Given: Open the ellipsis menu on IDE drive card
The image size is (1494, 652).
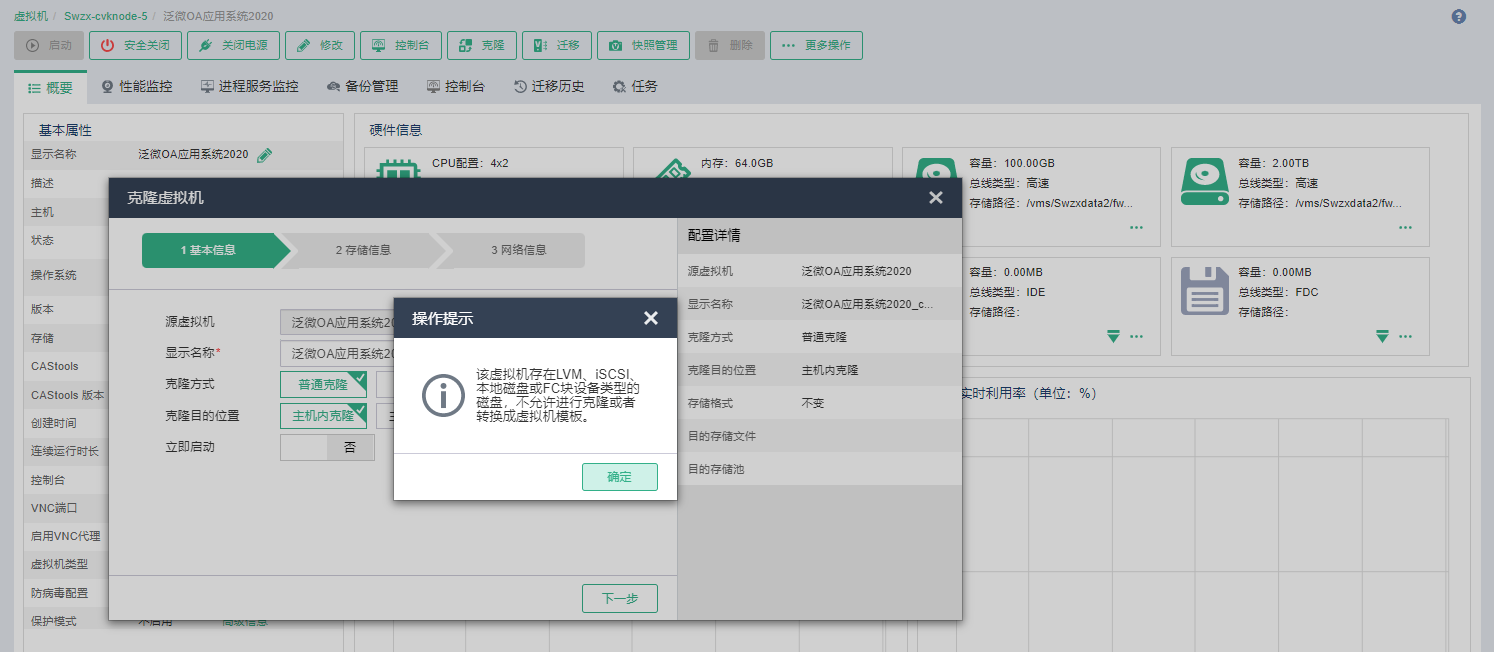Looking at the screenshot, I should pos(1136,336).
